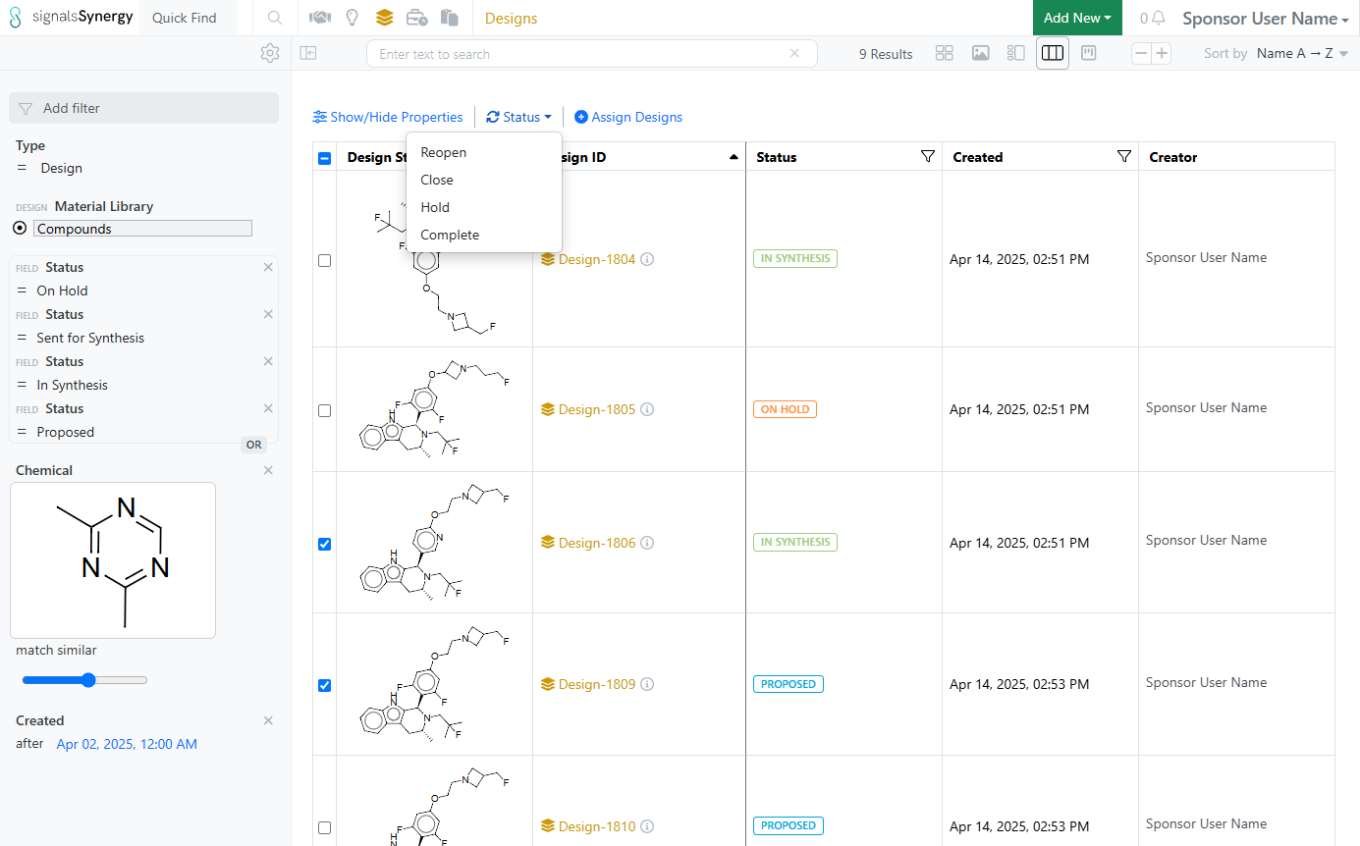Open the Created column filter icon
The width and height of the screenshot is (1360, 846).
[1124, 156]
